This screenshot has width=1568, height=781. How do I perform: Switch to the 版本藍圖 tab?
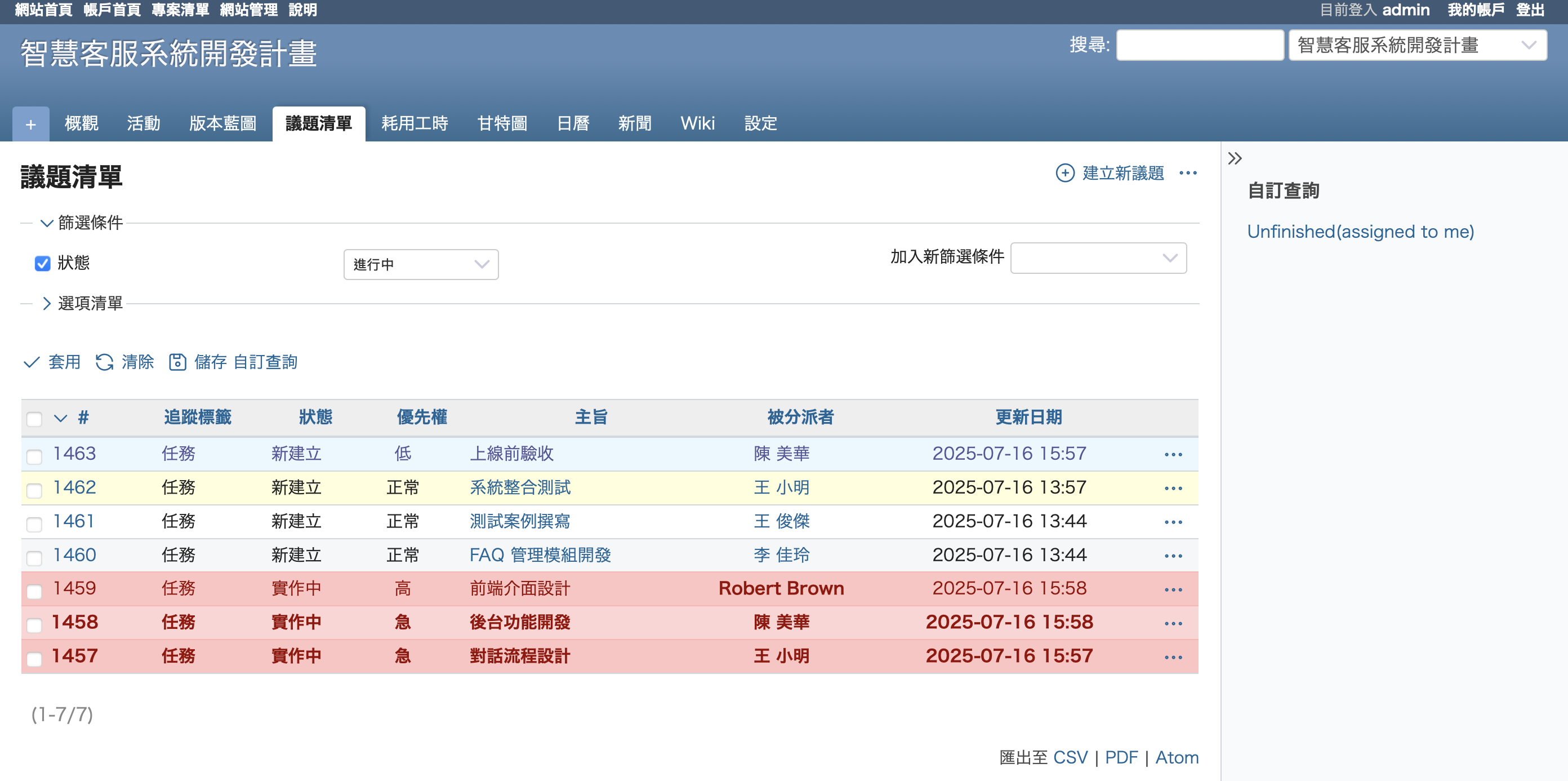[x=223, y=125]
